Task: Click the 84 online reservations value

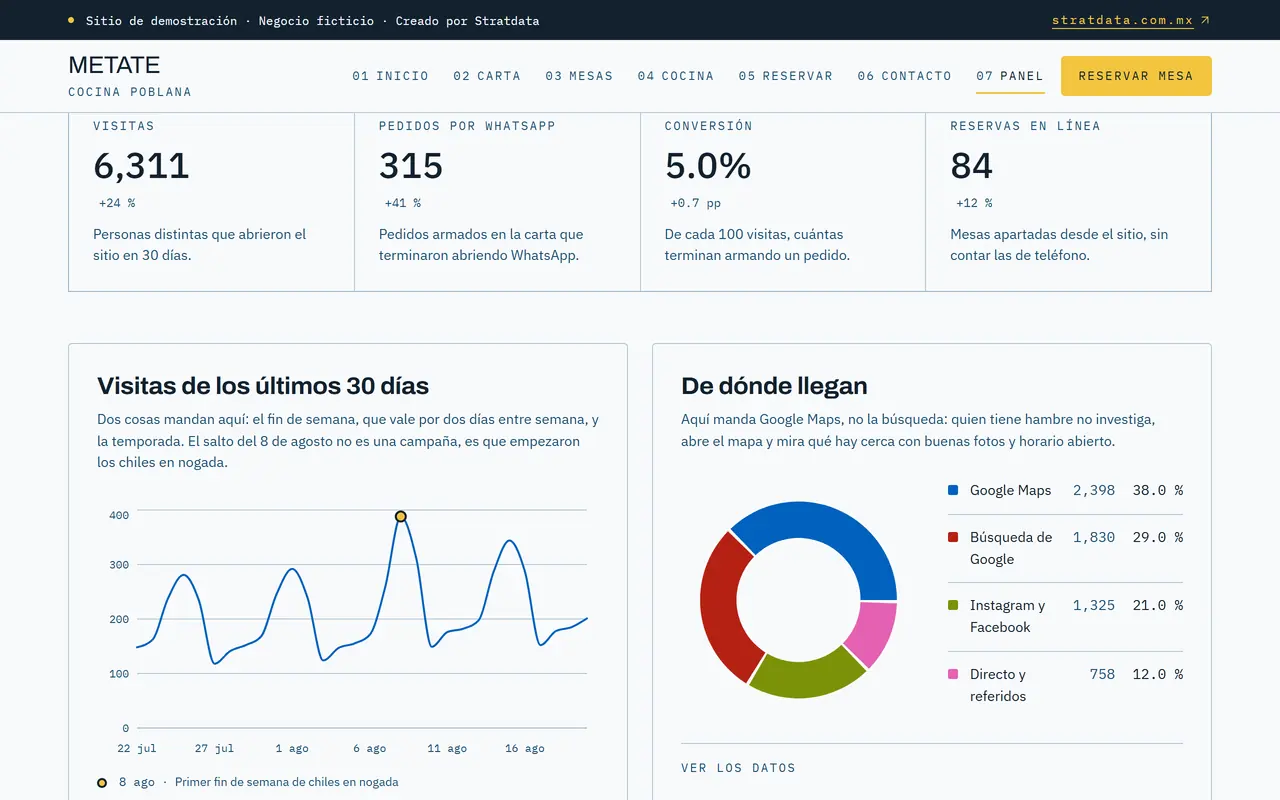Action: (x=972, y=166)
